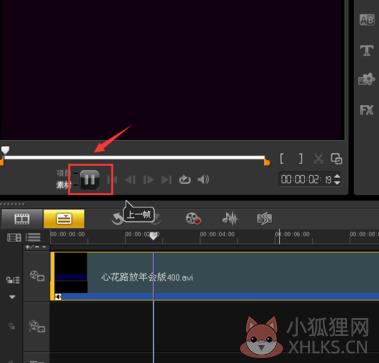Viewport: 379px width, 363px height.
Task: Open the add/remove chapter point dropdown
Action: [36, 247]
